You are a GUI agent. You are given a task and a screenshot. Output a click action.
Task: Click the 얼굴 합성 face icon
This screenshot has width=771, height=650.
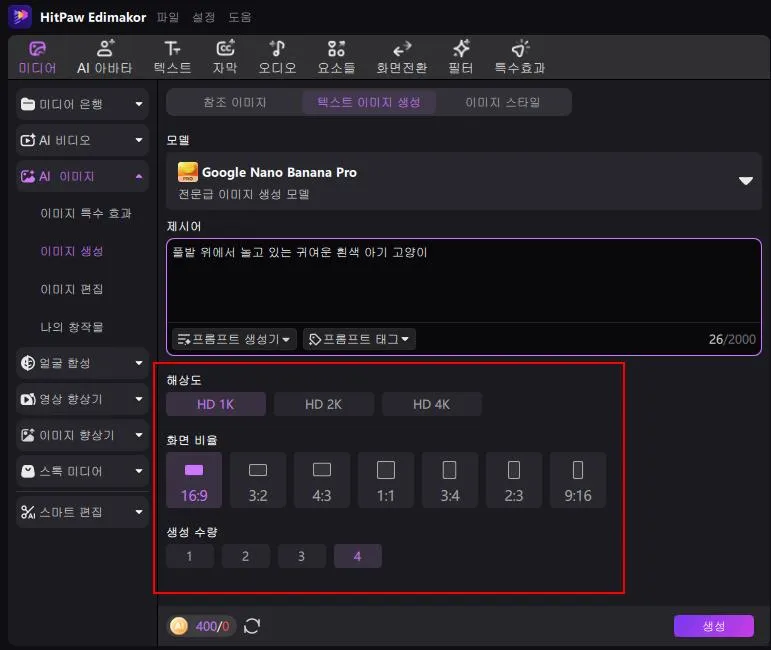[28, 363]
